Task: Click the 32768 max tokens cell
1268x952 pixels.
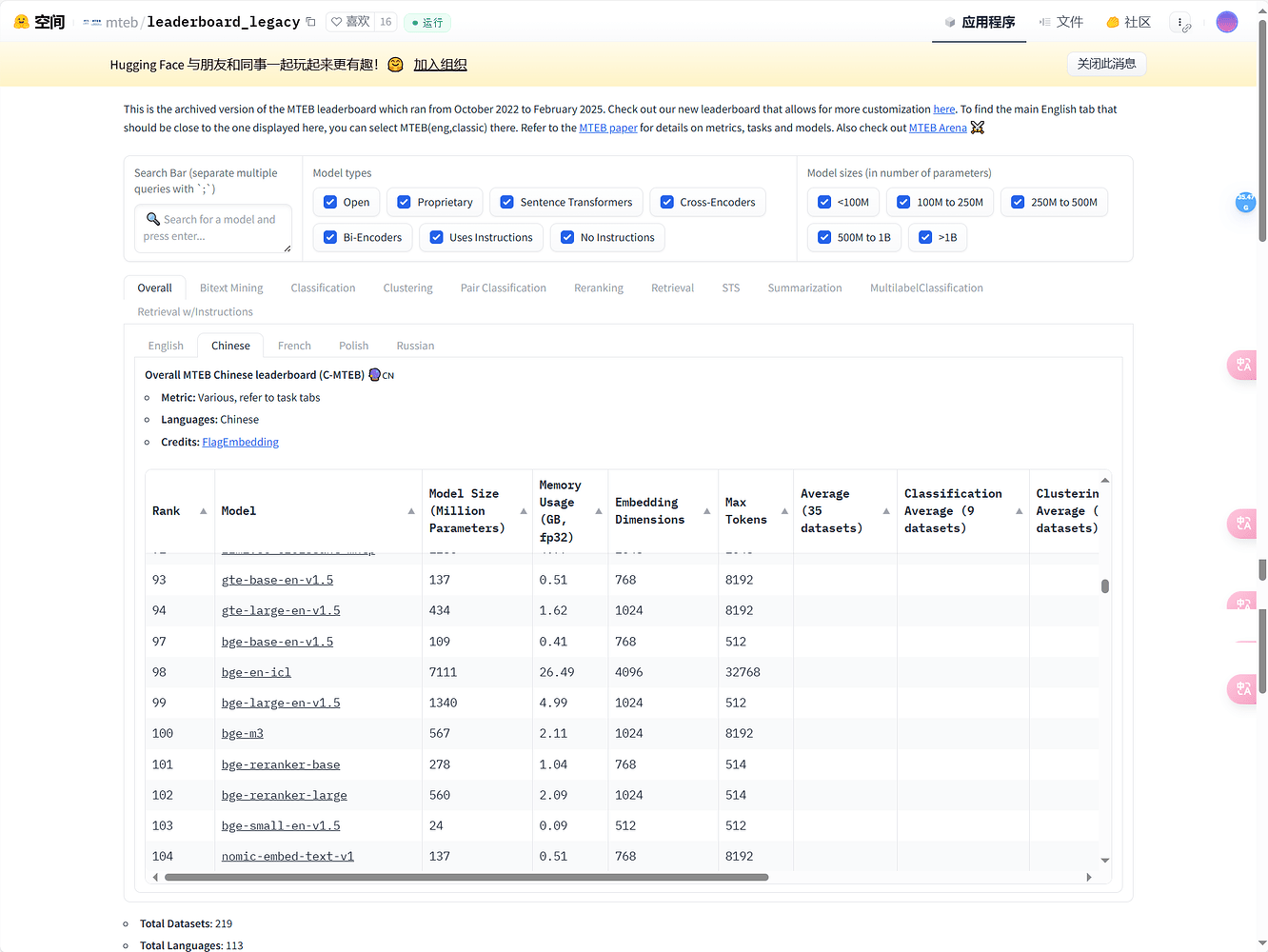Action: click(x=743, y=672)
